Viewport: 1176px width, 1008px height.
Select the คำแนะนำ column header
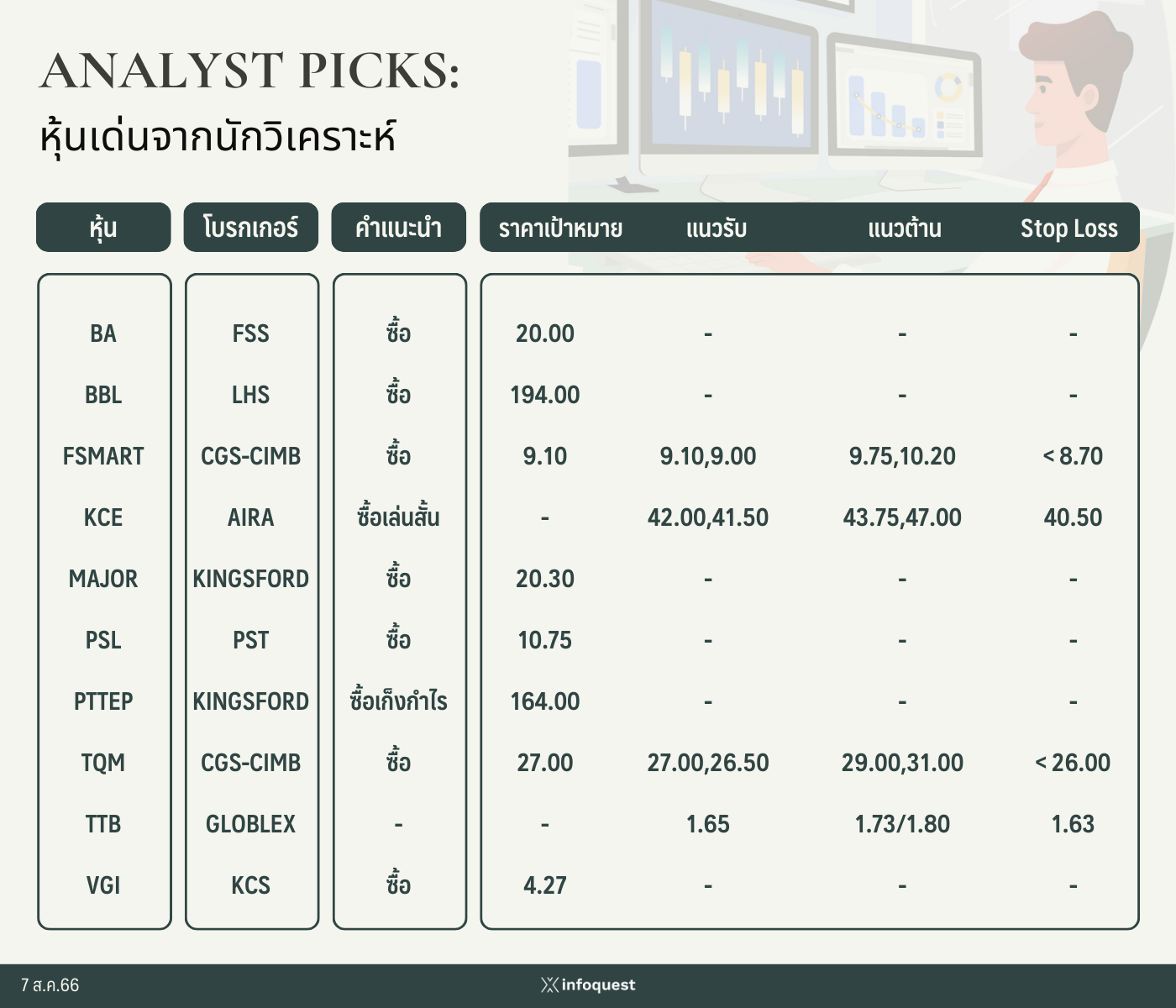point(399,227)
